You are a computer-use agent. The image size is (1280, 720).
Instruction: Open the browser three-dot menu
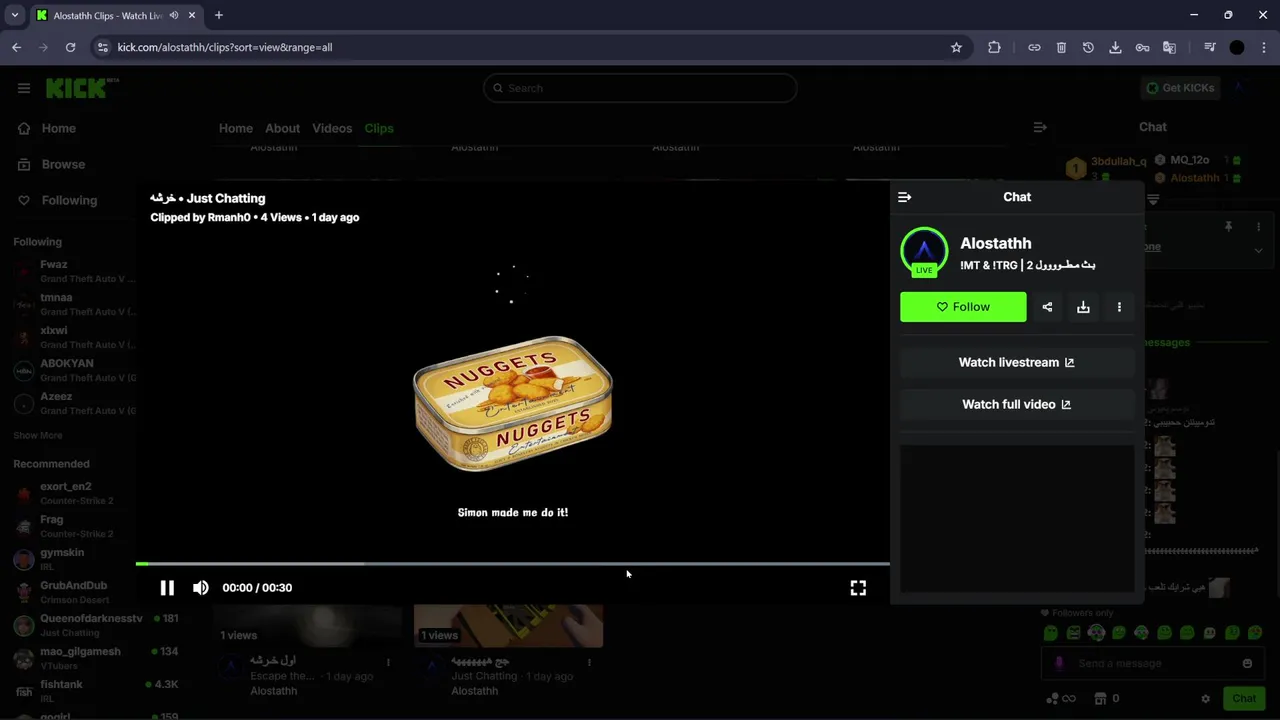[1264, 47]
